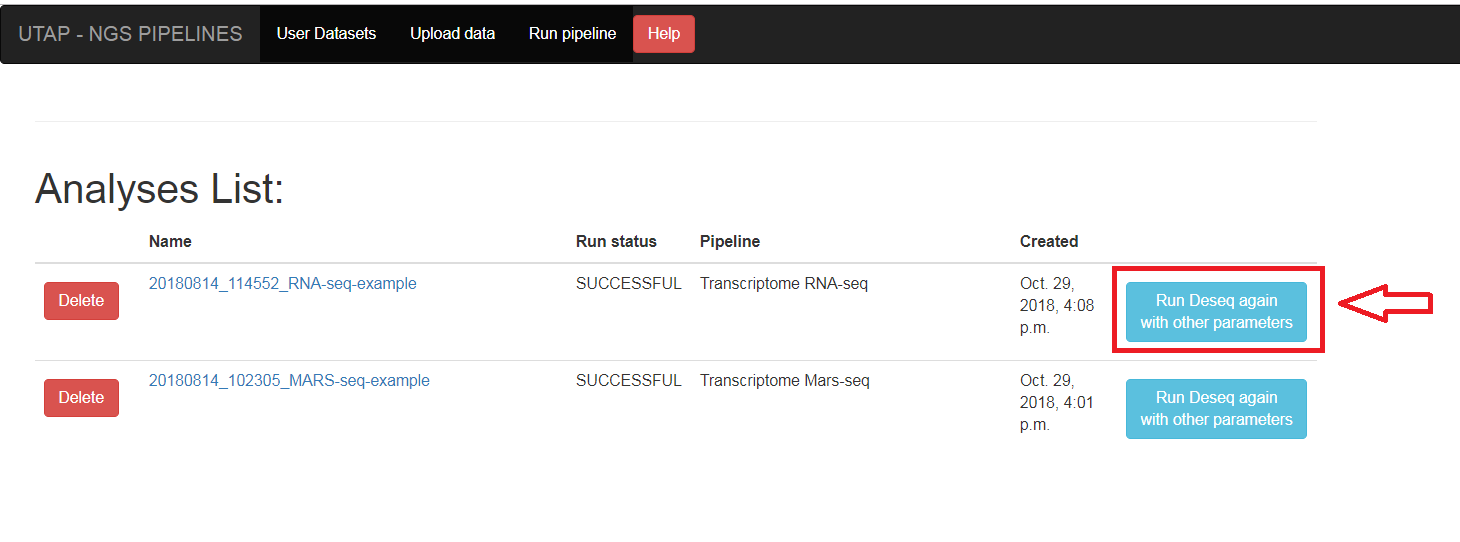Click the Name column header
The width and height of the screenshot is (1460, 542).
coord(170,241)
